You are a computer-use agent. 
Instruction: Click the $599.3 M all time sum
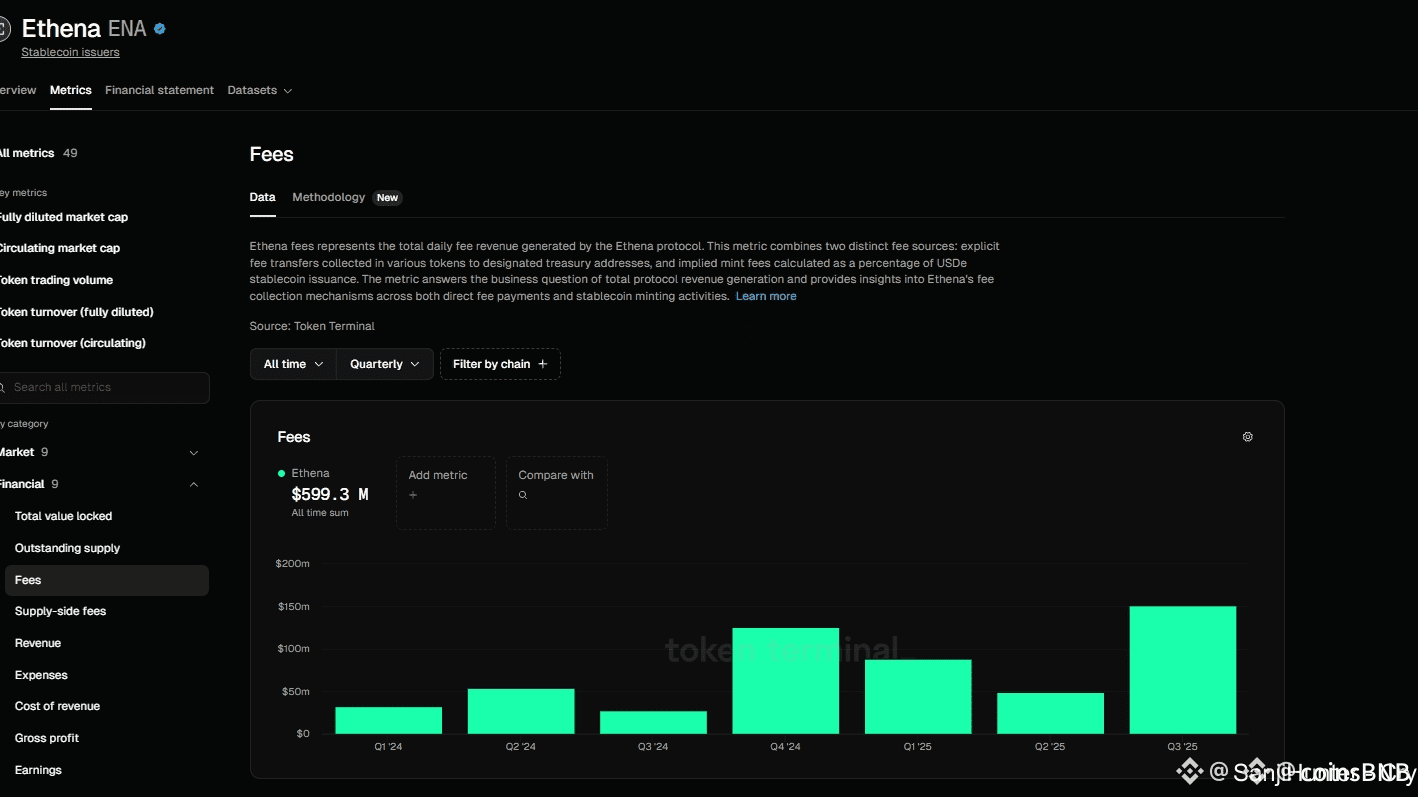(x=330, y=494)
